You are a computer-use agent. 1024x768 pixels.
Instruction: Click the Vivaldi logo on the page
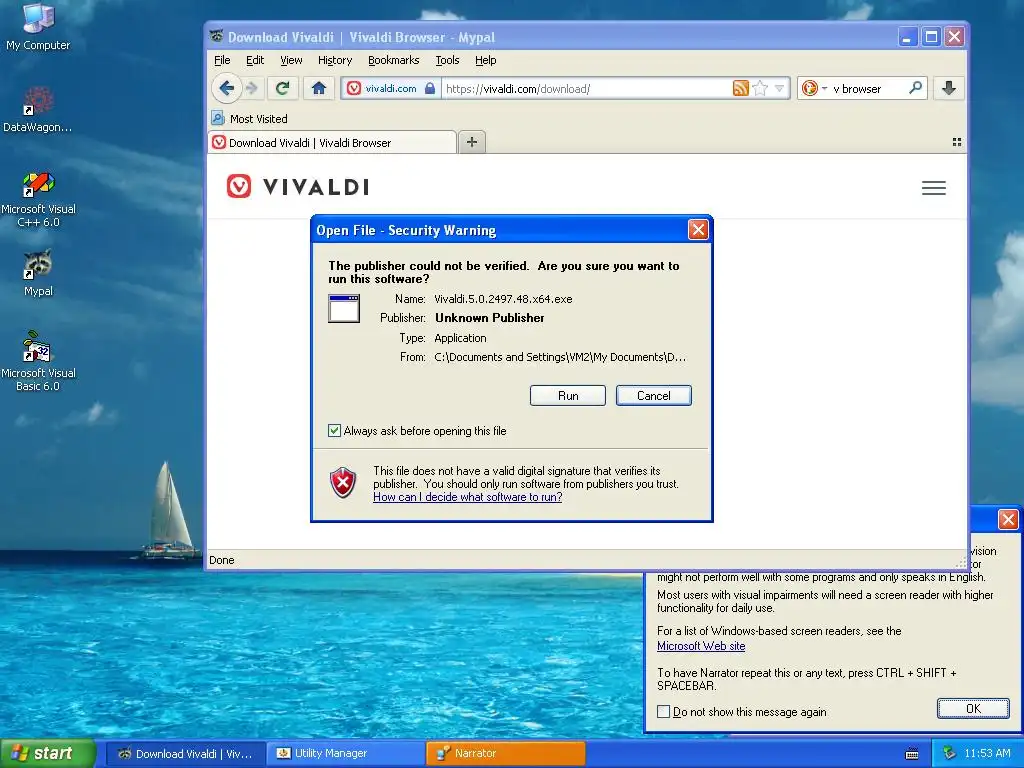pyautogui.click(x=298, y=187)
